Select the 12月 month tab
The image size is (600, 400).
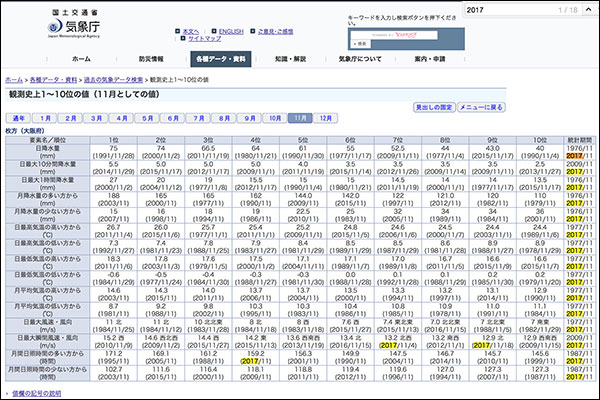pos(326,118)
